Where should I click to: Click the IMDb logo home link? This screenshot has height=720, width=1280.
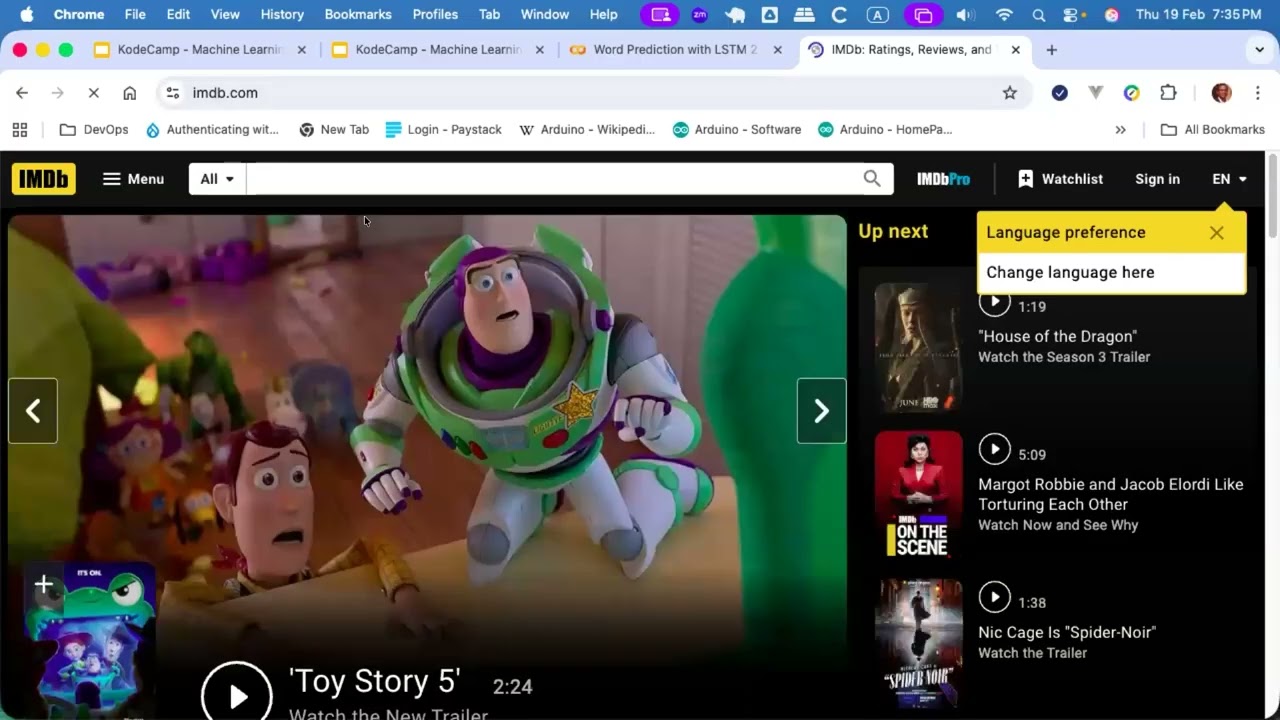tap(44, 179)
